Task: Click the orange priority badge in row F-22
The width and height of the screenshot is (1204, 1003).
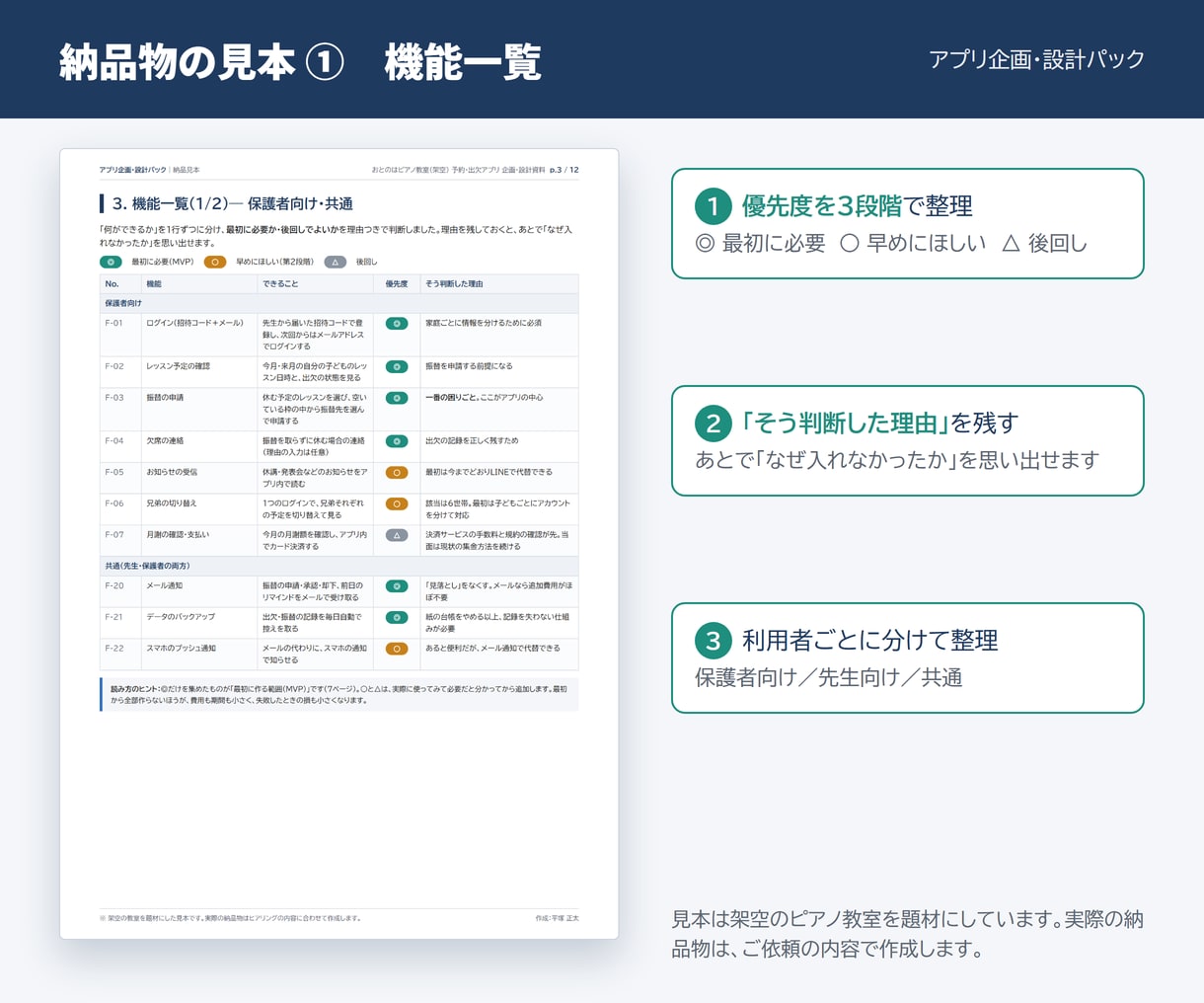Action: click(x=397, y=649)
